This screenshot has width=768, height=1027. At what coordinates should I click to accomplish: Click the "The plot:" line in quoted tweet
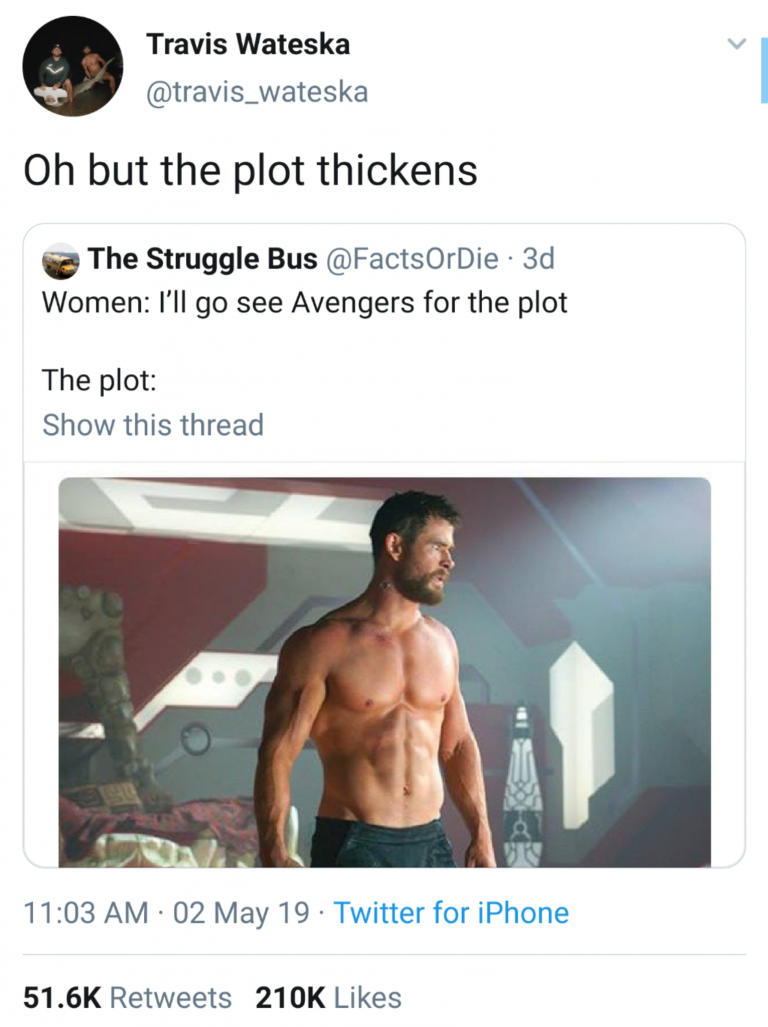(x=99, y=380)
